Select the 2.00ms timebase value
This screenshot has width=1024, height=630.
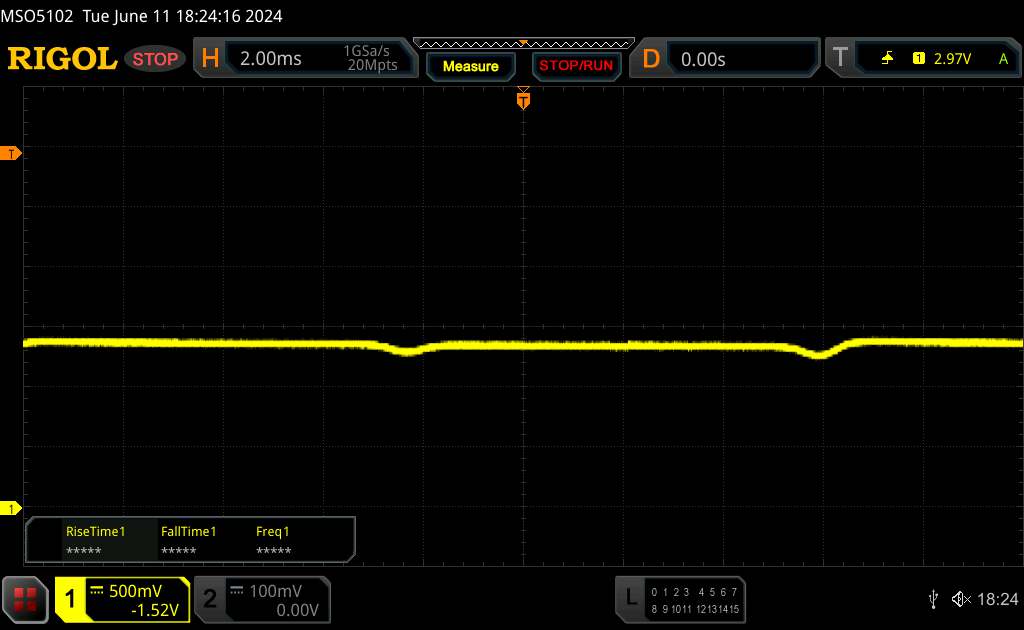[270, 59]
